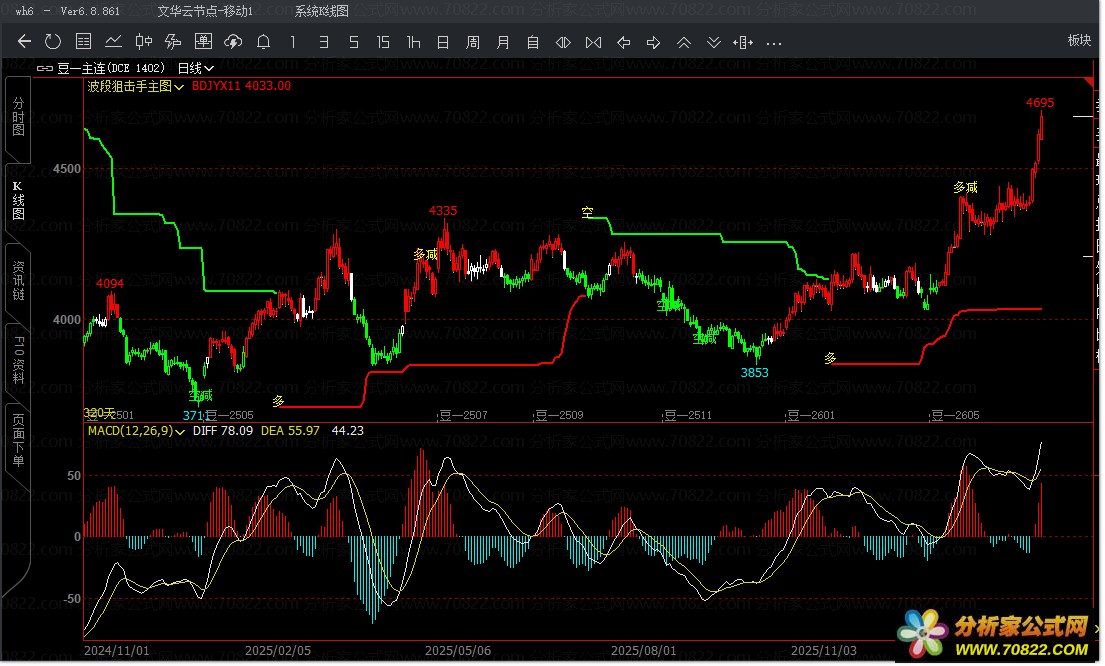Click the back arrow in the toolbar
1105x666 pixels.
[24, 42]
